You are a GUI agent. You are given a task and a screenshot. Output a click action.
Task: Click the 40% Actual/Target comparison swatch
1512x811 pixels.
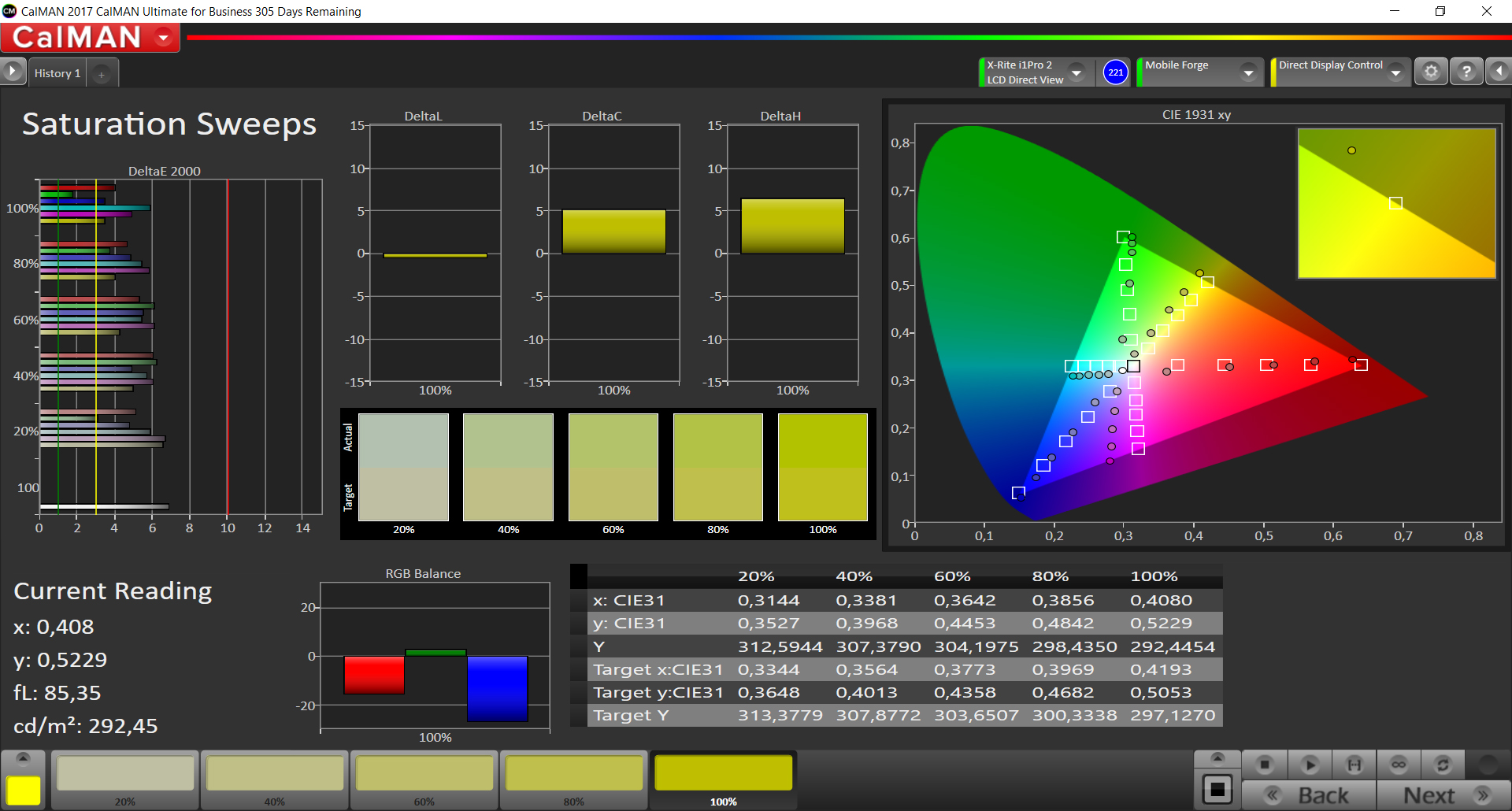[x=508, y=468]
